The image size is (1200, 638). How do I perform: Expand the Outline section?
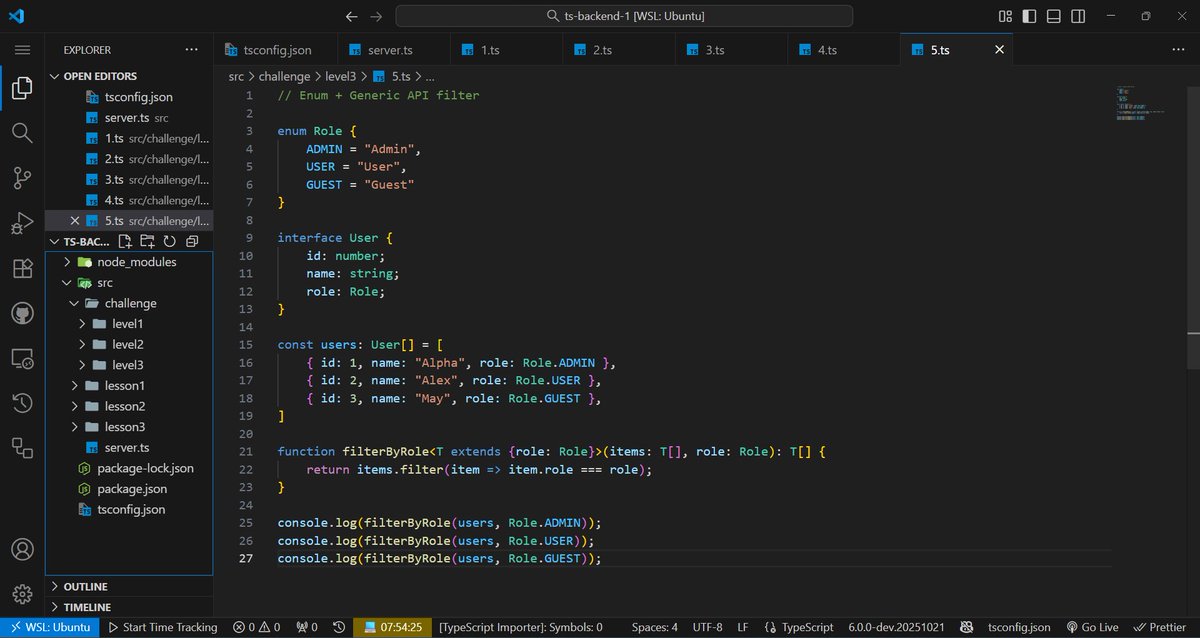(x=129, y=587)
